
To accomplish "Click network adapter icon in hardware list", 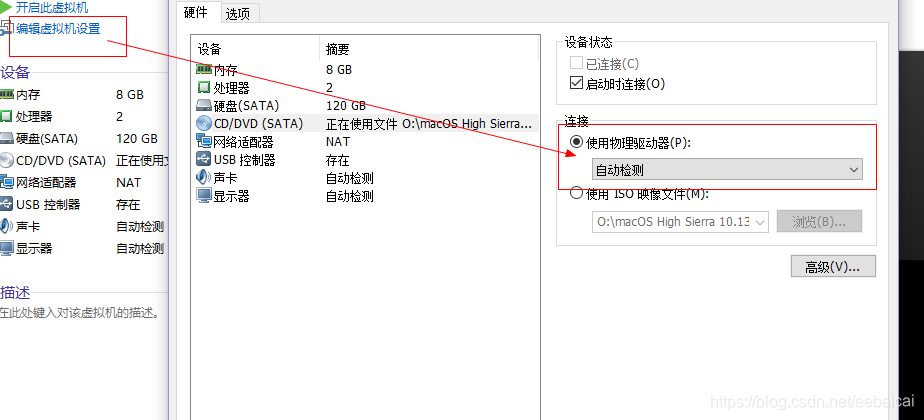I will [x=204, y=141].
